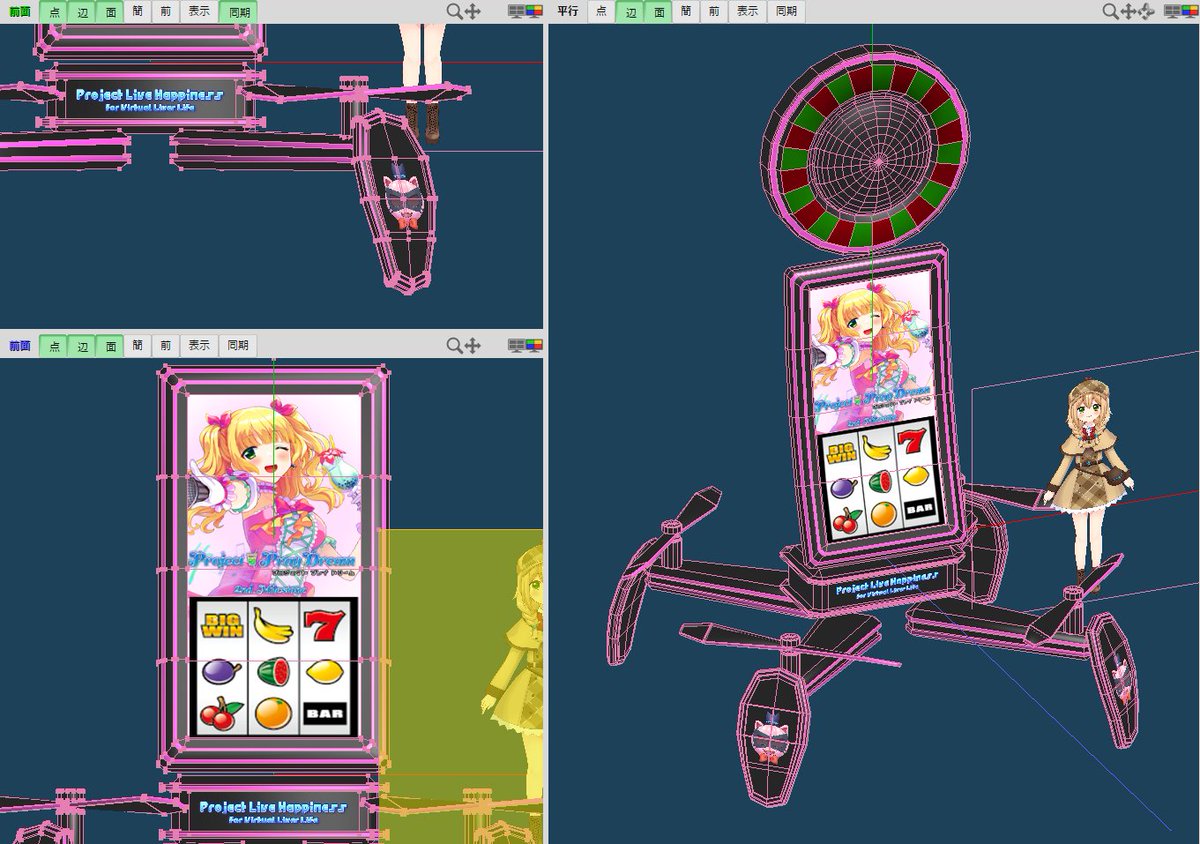
Task: Click the colored monitor icon in bottom-left viewport
Action: (534, 345)
